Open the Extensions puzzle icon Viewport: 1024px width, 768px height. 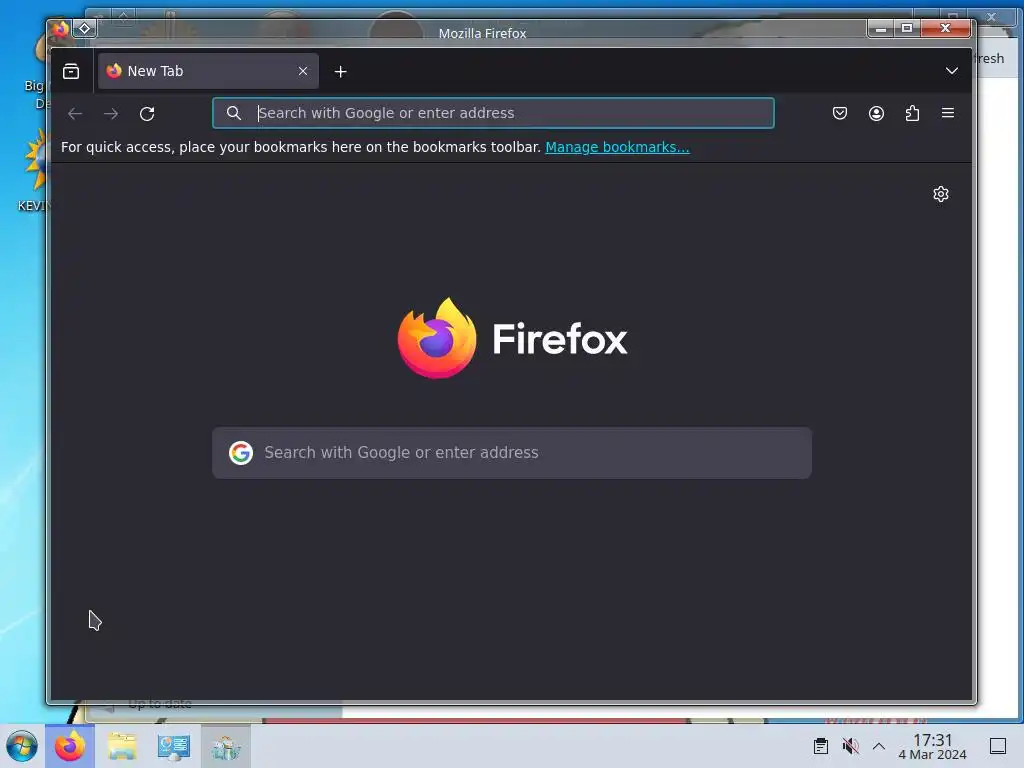[x=912, y=113]
